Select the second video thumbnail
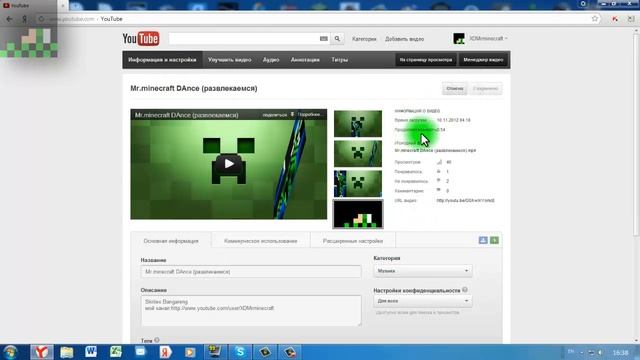The width and height of the screenshot is (640, 360). (x=358, y=153)
